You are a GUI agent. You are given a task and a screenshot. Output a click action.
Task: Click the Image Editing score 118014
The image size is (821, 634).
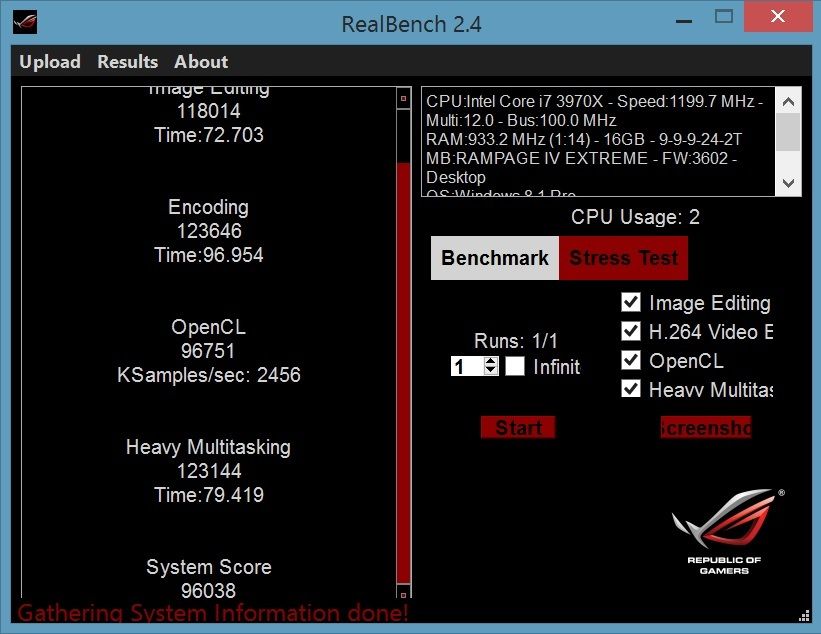pyautogui.click(x=208, y=111)
